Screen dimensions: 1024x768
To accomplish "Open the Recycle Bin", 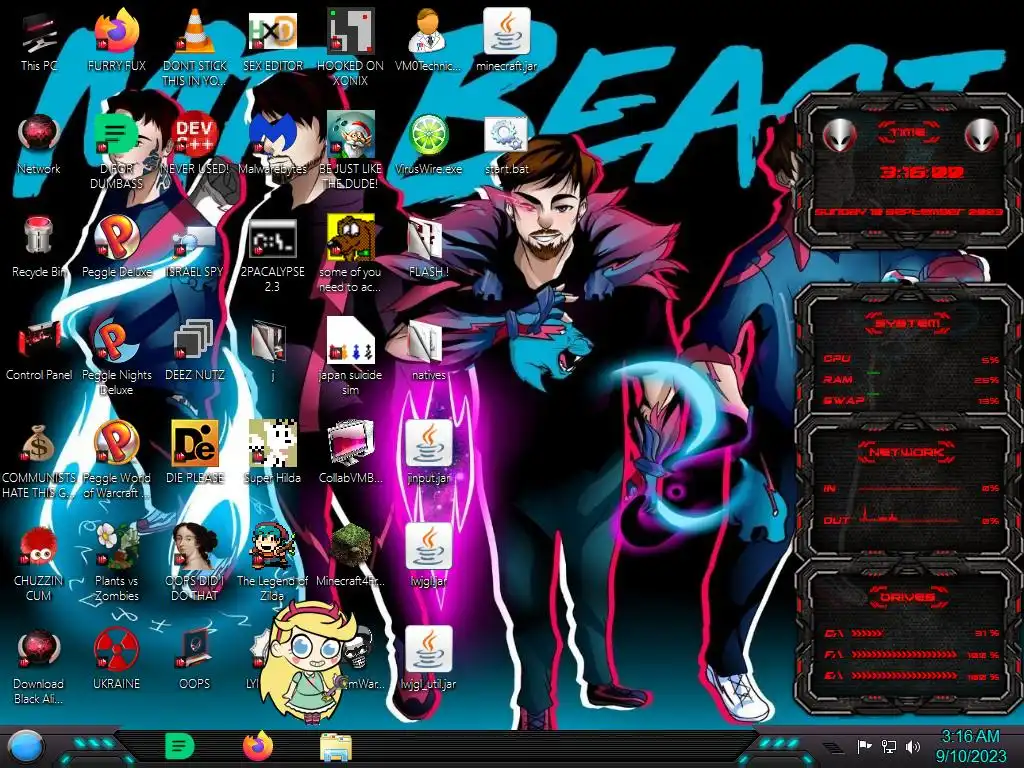I will point(39,248).
